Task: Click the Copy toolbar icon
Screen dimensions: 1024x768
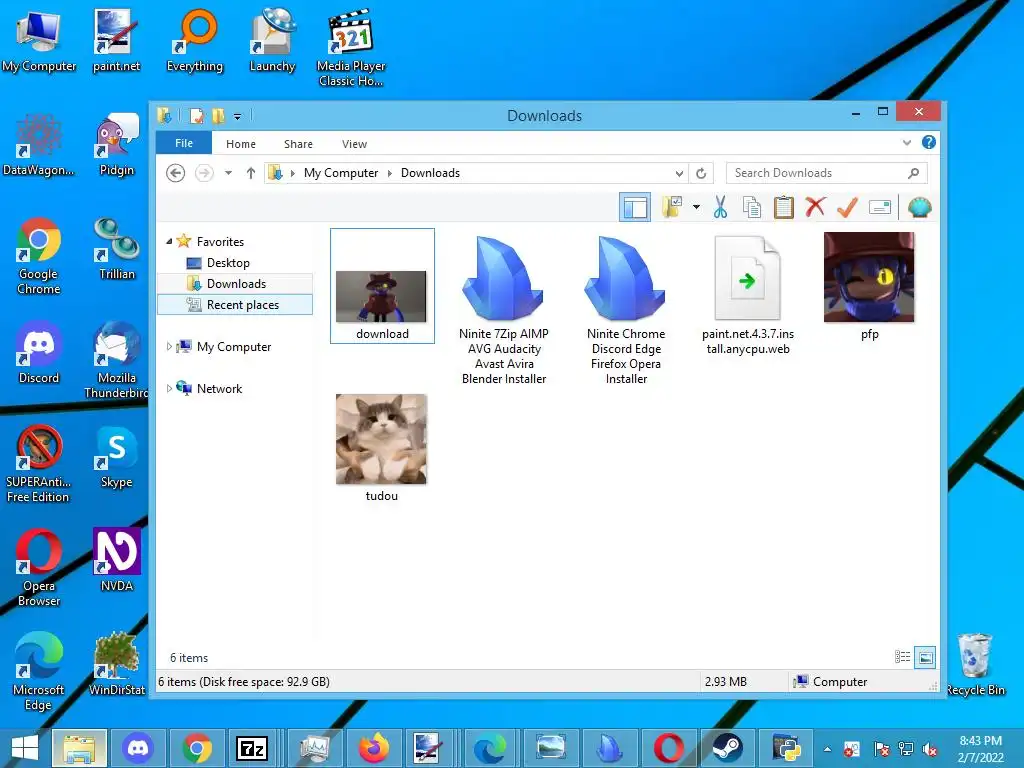Action: point(752,208)
